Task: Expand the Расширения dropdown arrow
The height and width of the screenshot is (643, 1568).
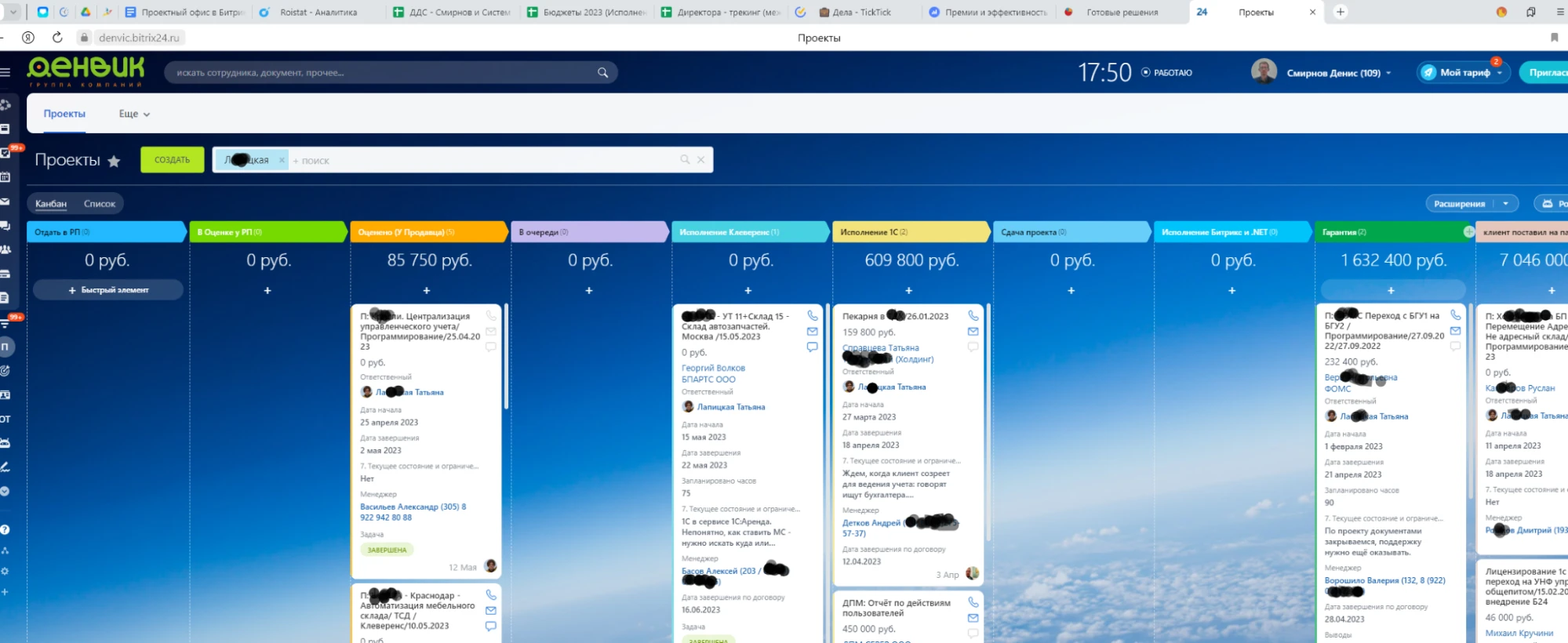Action: coord(1505,204)
